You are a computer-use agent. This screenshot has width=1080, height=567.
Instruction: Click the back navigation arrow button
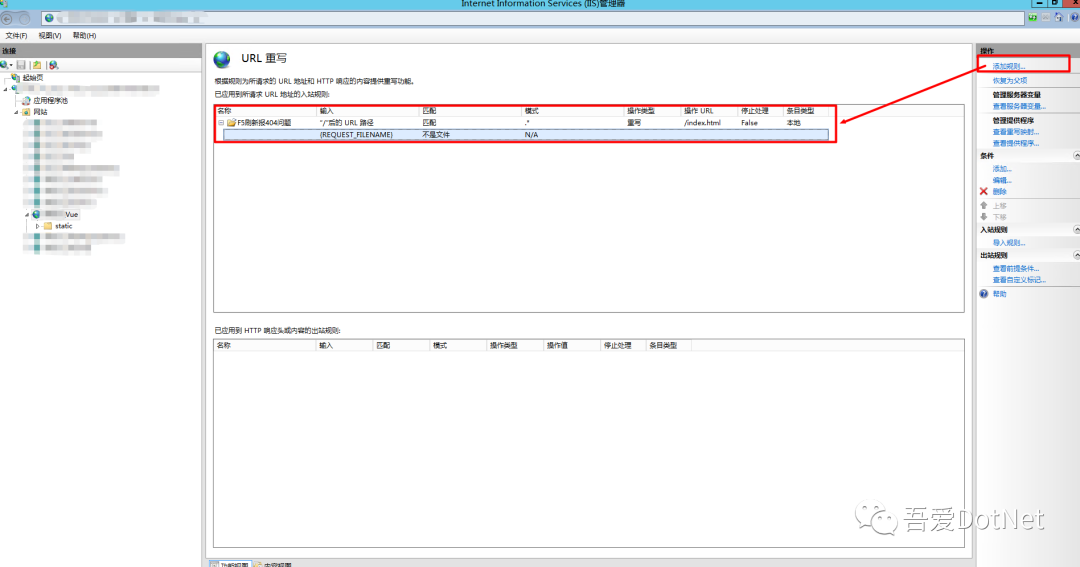coord(8,18)
